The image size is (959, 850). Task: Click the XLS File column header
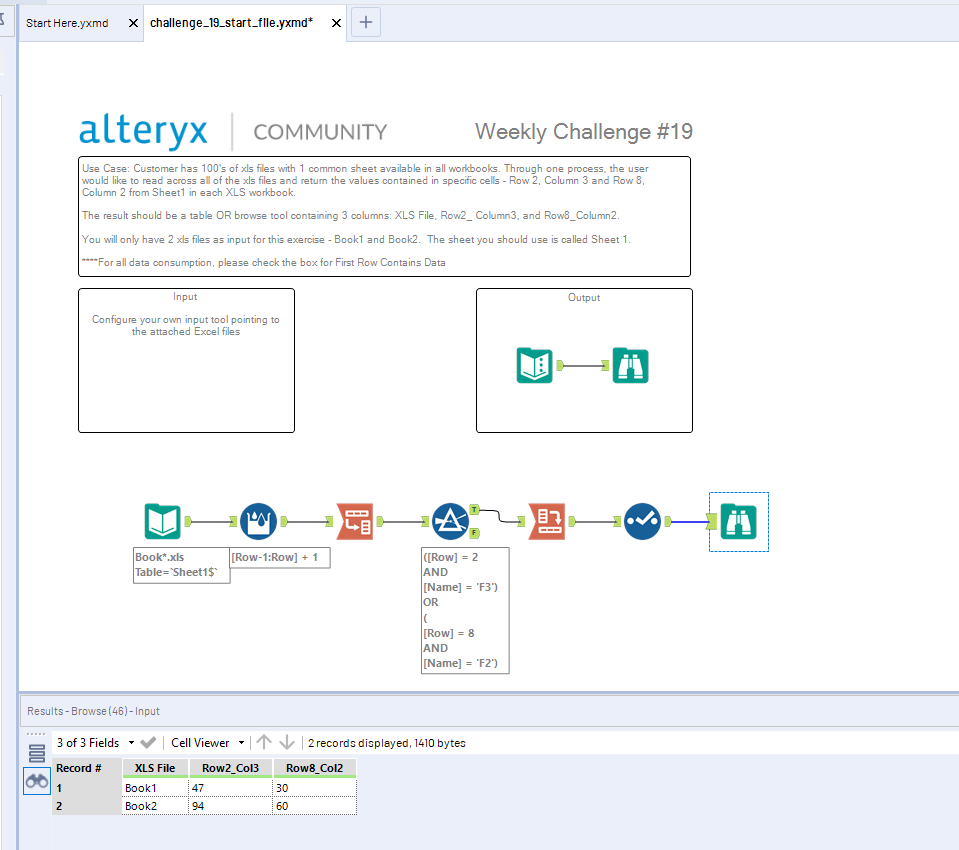tap(155, 768)
